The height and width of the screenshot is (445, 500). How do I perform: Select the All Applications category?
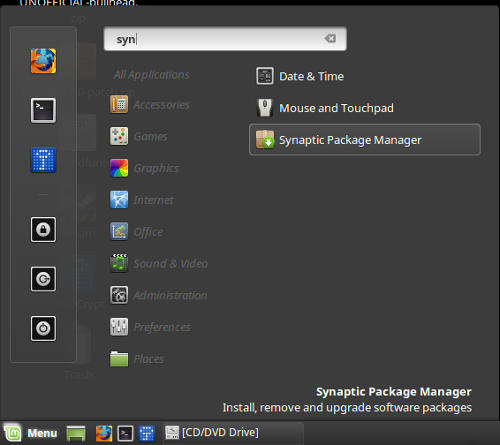[152, 75]
